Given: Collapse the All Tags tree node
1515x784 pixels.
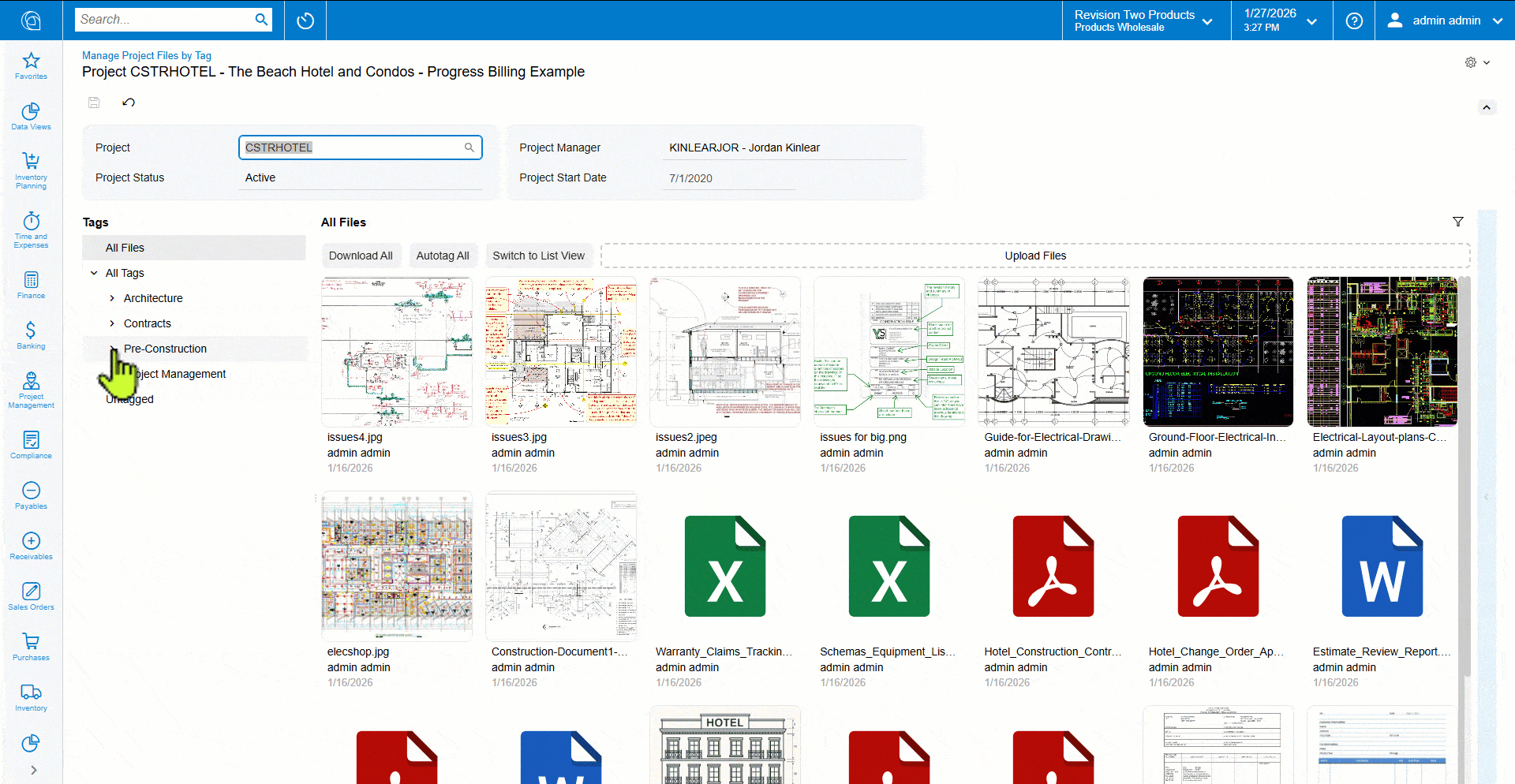Looking at the screenshot, I should [94, 273].
